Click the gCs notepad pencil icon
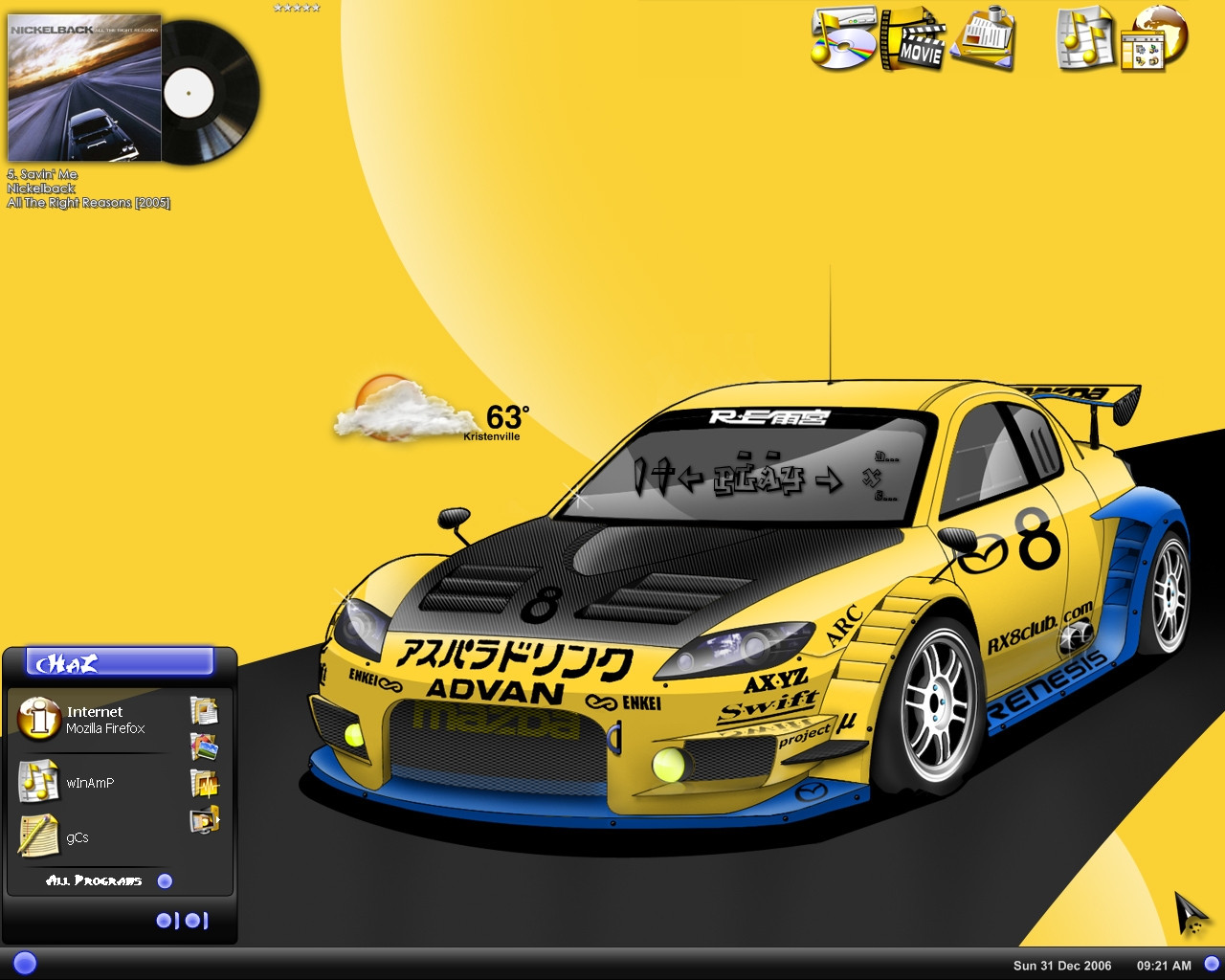Viewport: 1225px width, 980px height. point(38,835)
